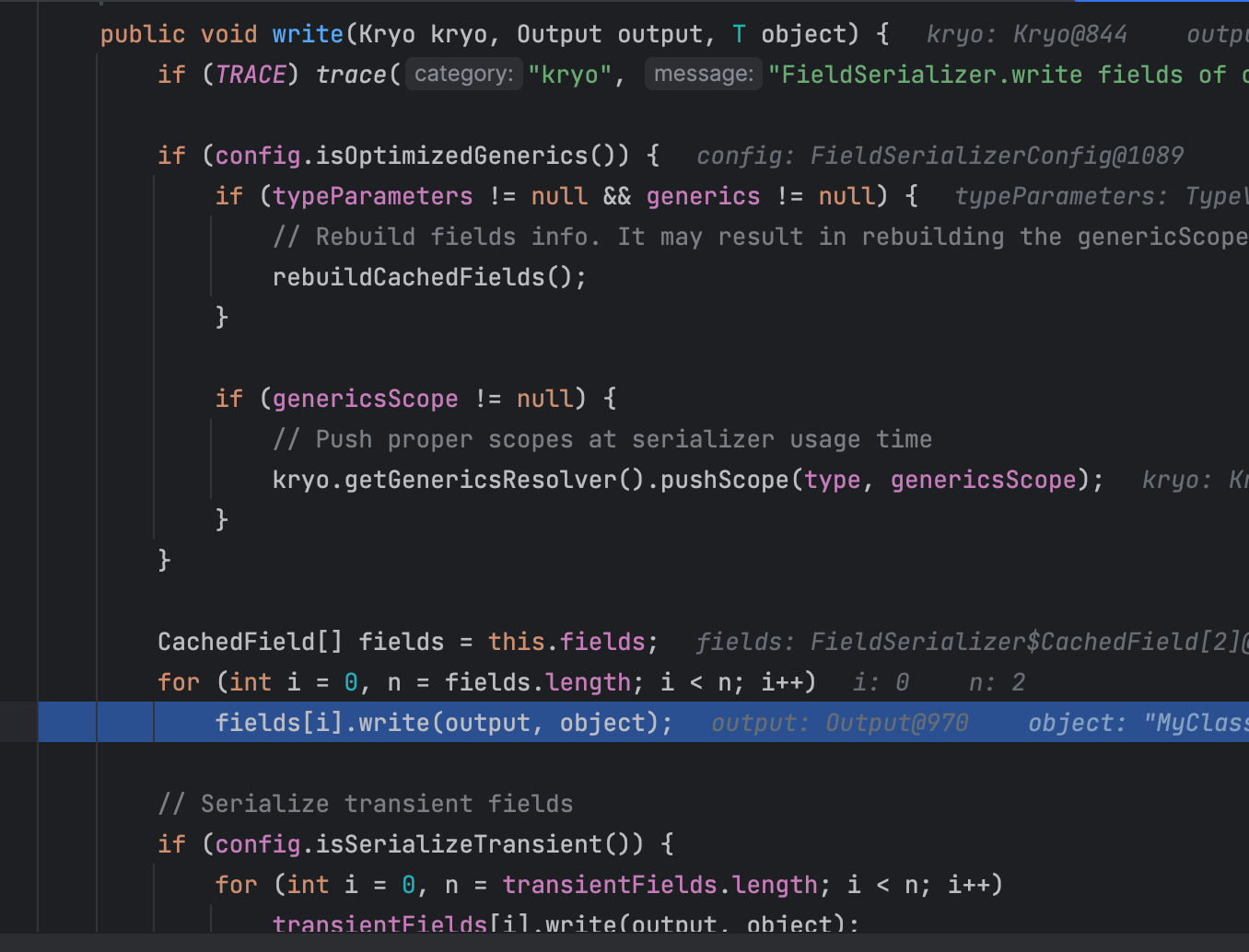This screenshot has width=1249, height=952.
Task: Click inline debug value Output@970
Action: [896, 723]
